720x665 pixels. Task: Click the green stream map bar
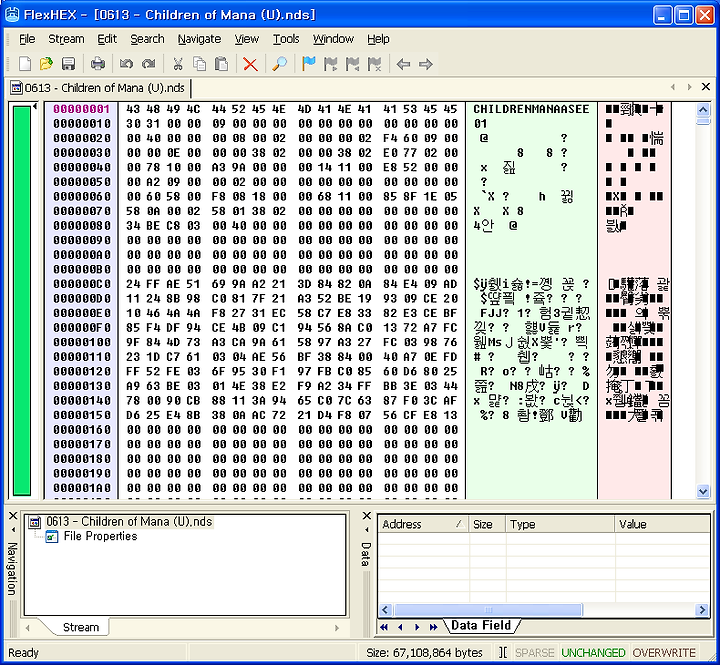click(22, 300)
